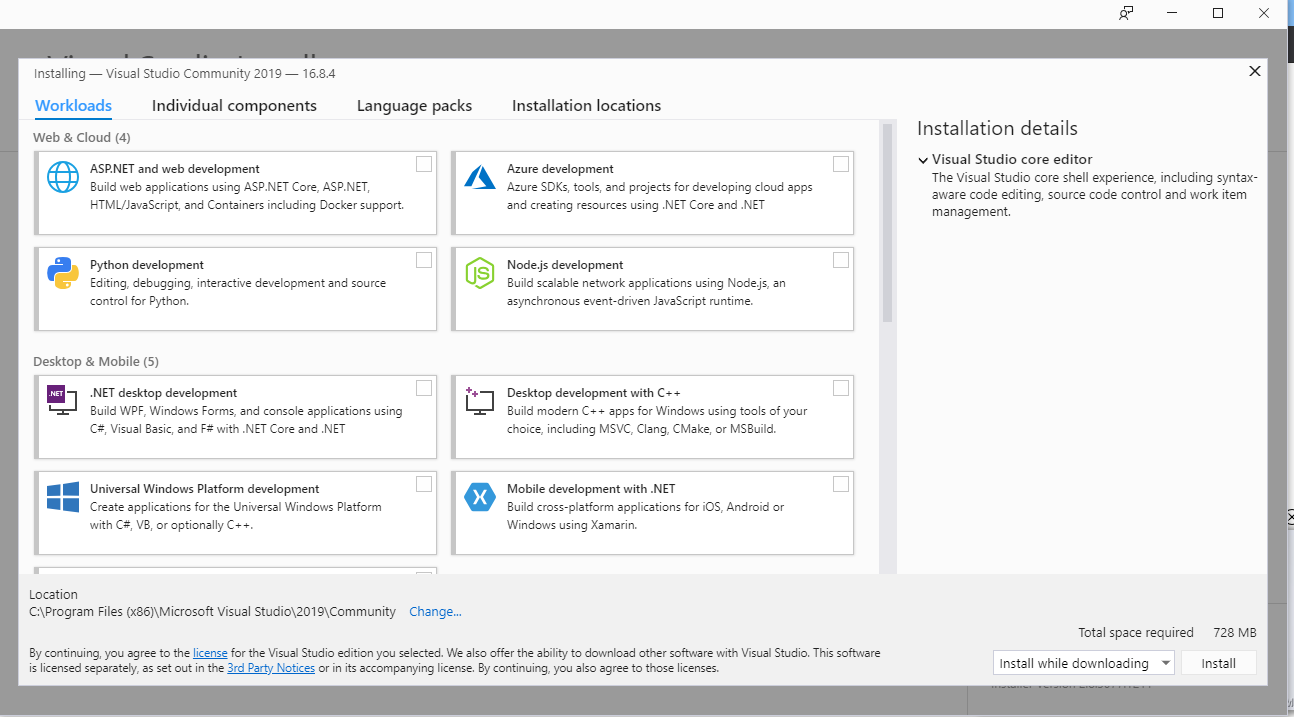
Task: Click the feedback icon in title bar
Action: tap(1126, 13)
